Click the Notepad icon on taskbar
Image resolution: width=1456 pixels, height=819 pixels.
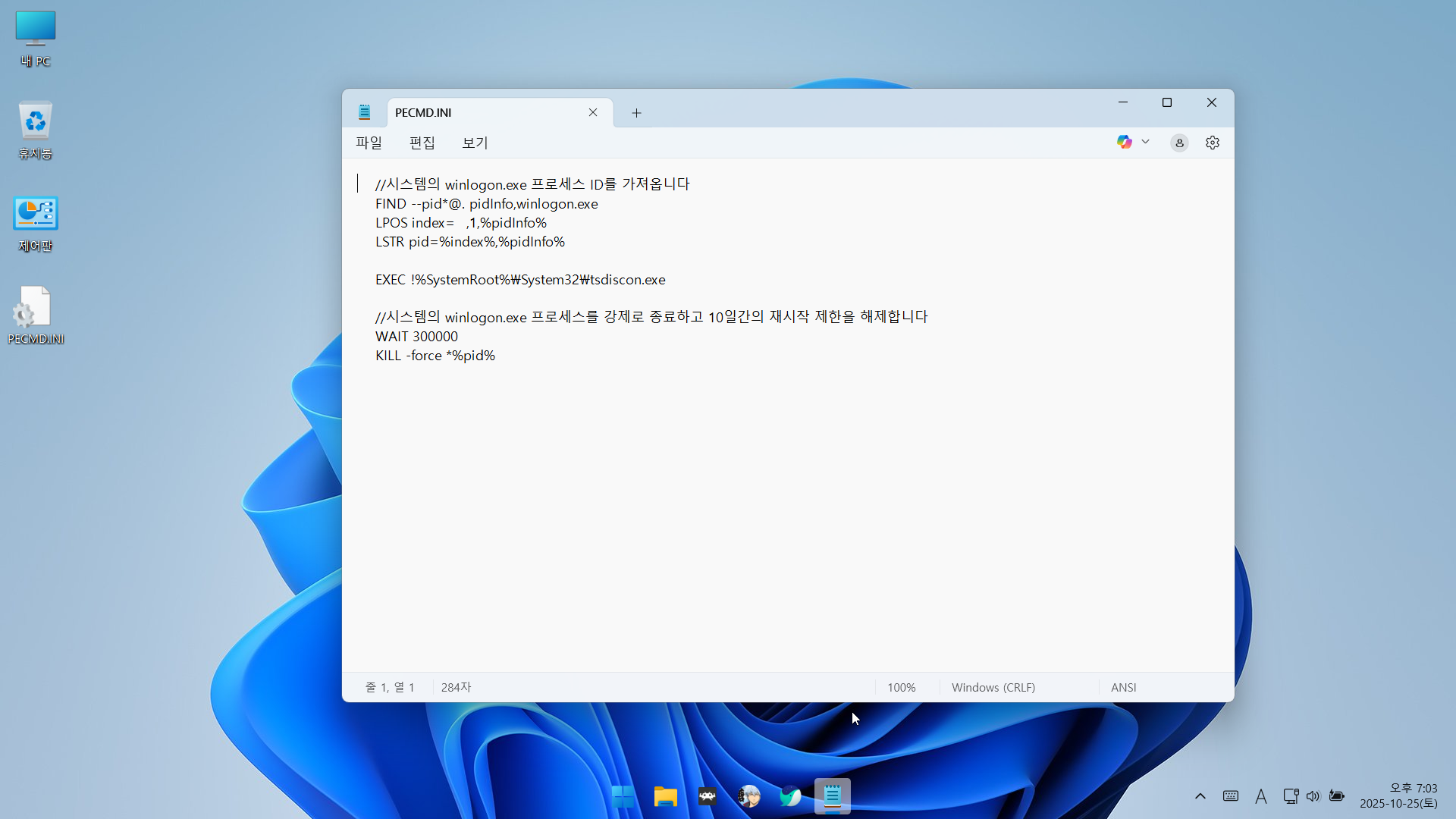(832, 796)
